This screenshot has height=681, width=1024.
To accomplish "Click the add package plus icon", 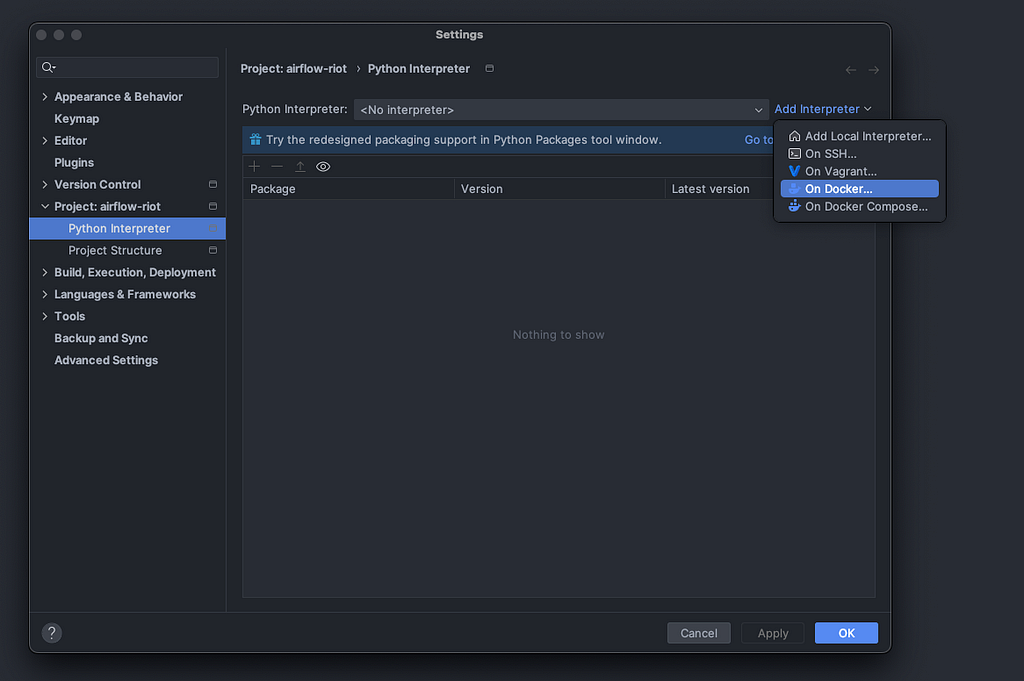I will coord(254,166).
